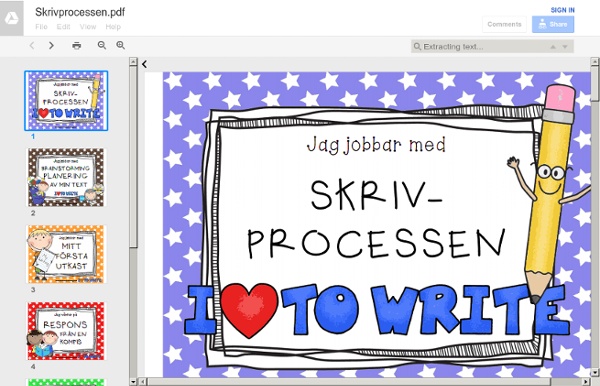This screenshot has width=600, height=386.
Task: Select page 2 thumbnail Brainstorming Planering
Action: [65, 178]
